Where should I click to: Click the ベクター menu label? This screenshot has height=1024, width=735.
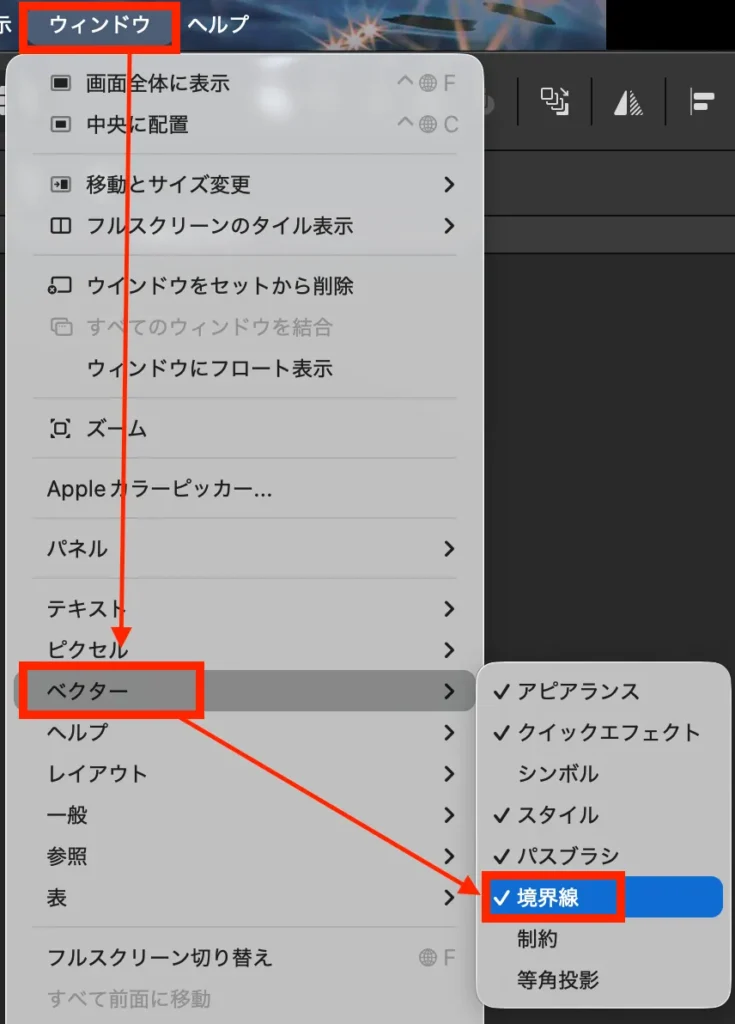(87, 691)
